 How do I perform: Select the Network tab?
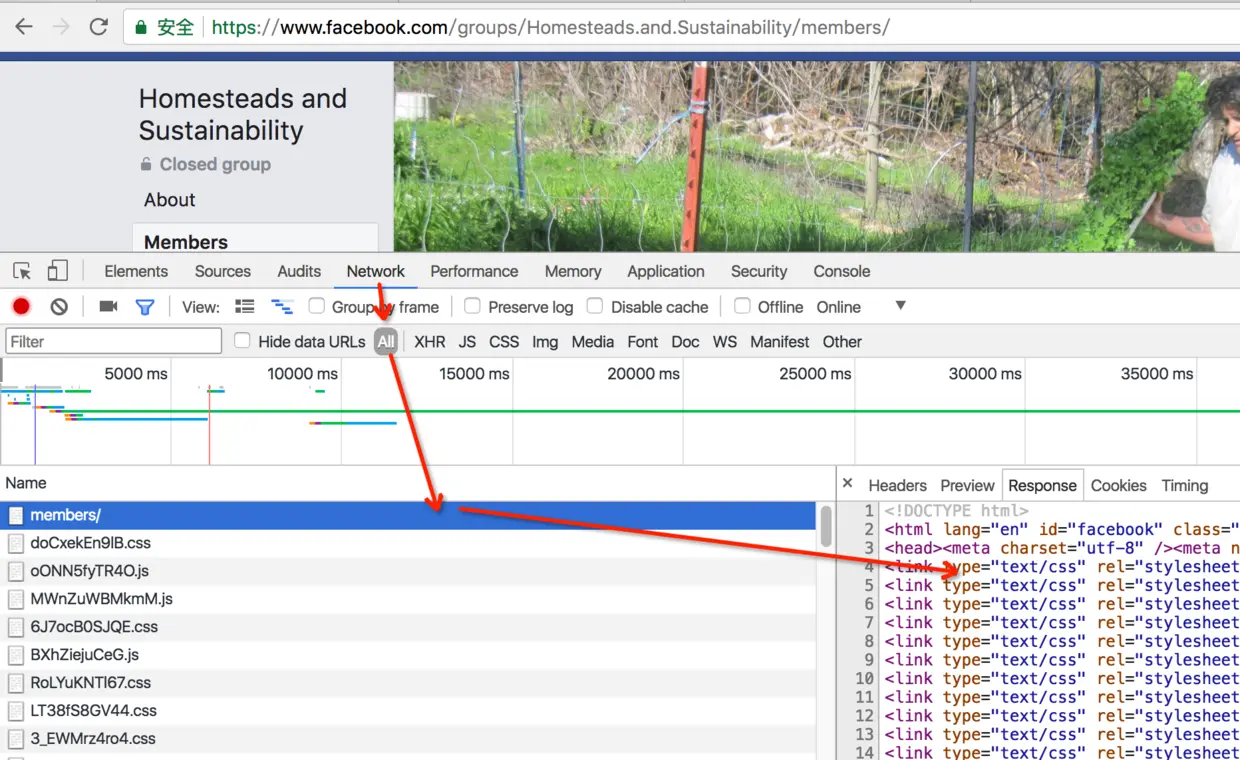pyautogui.click(x=376, y=271)
